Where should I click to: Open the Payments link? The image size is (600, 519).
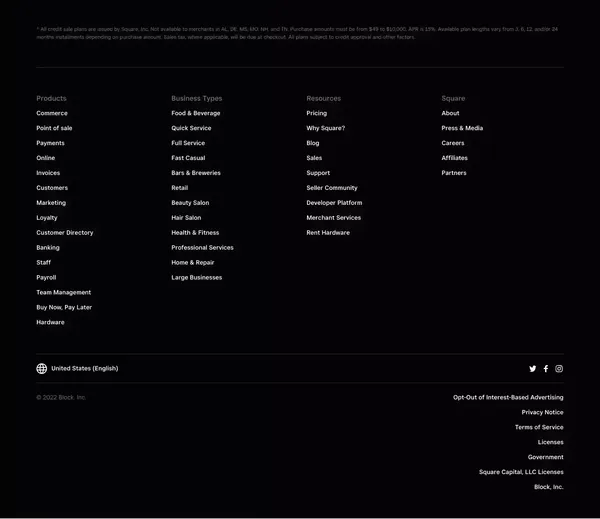coord(51,143)
